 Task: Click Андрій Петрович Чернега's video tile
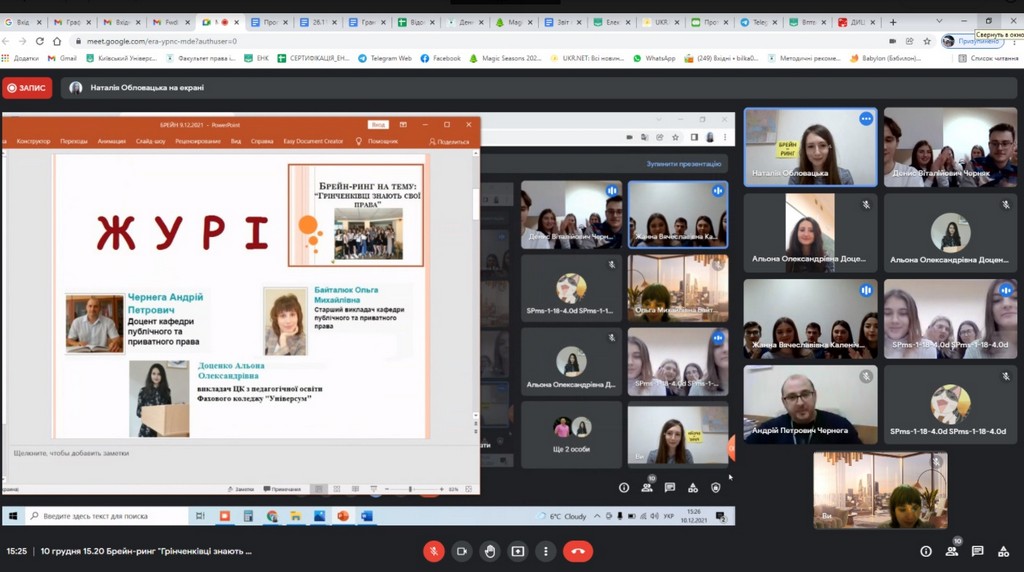point(810,404)
